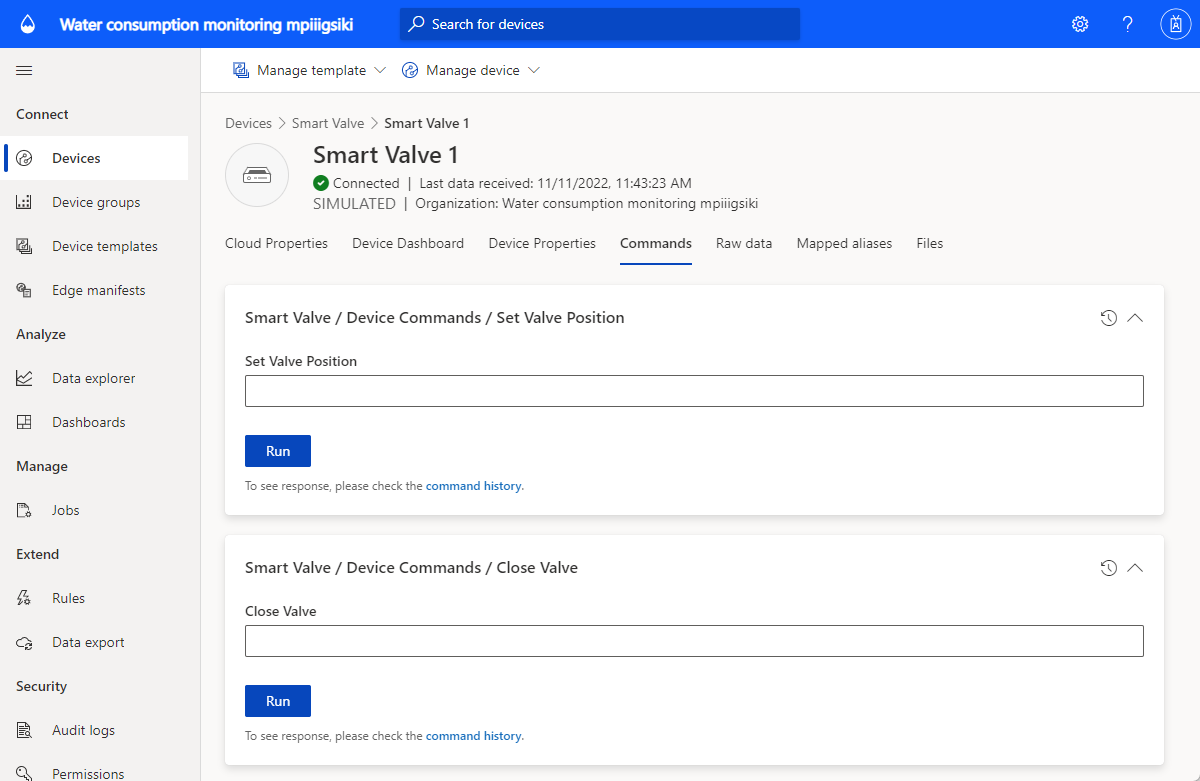1200x781 pixels.
Task: Click the hamburger menu icon in sidebar
Action: [24, 70]
